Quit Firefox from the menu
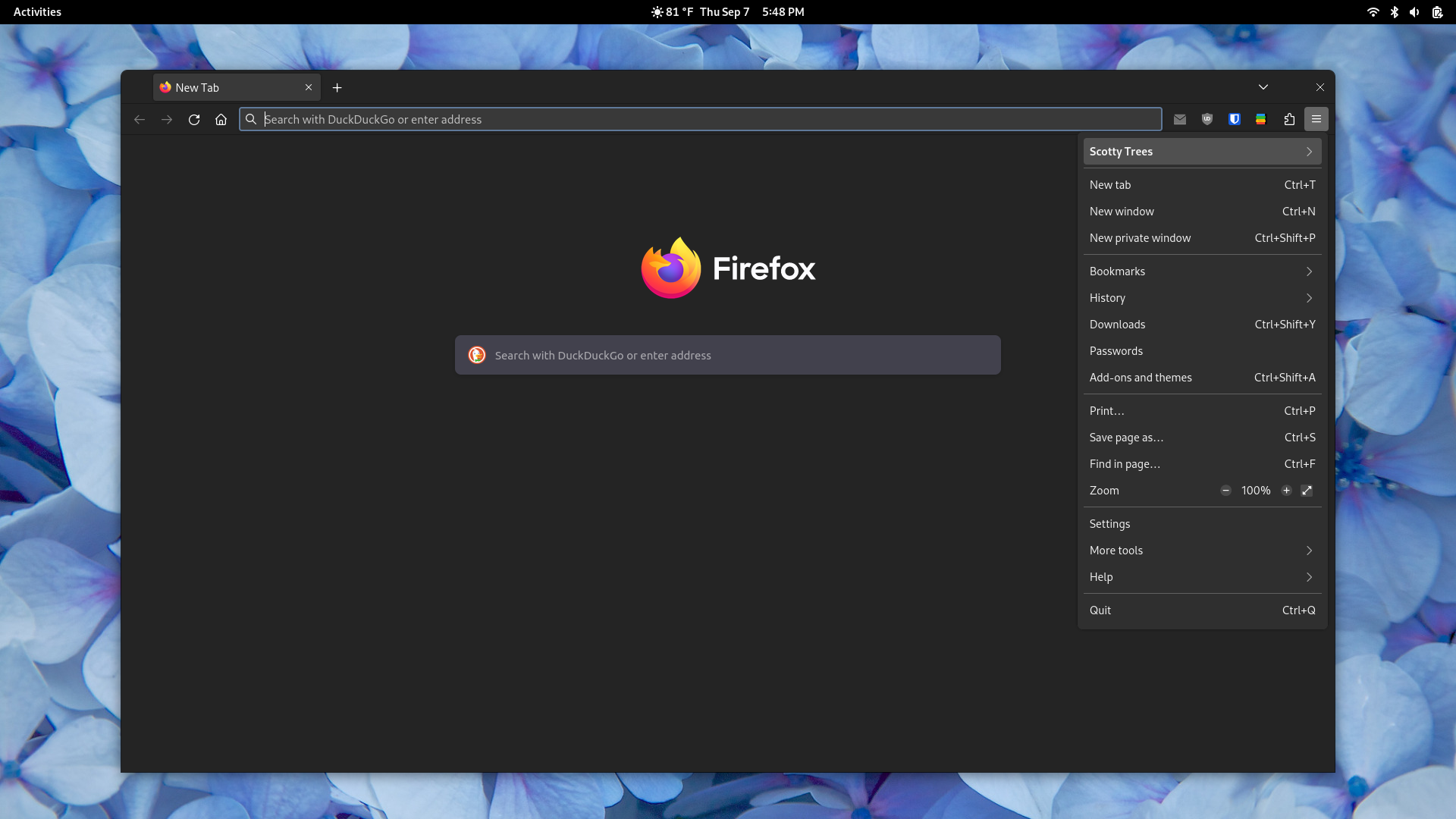The height and width of the screenshot is (819, 1456). 1202,610
